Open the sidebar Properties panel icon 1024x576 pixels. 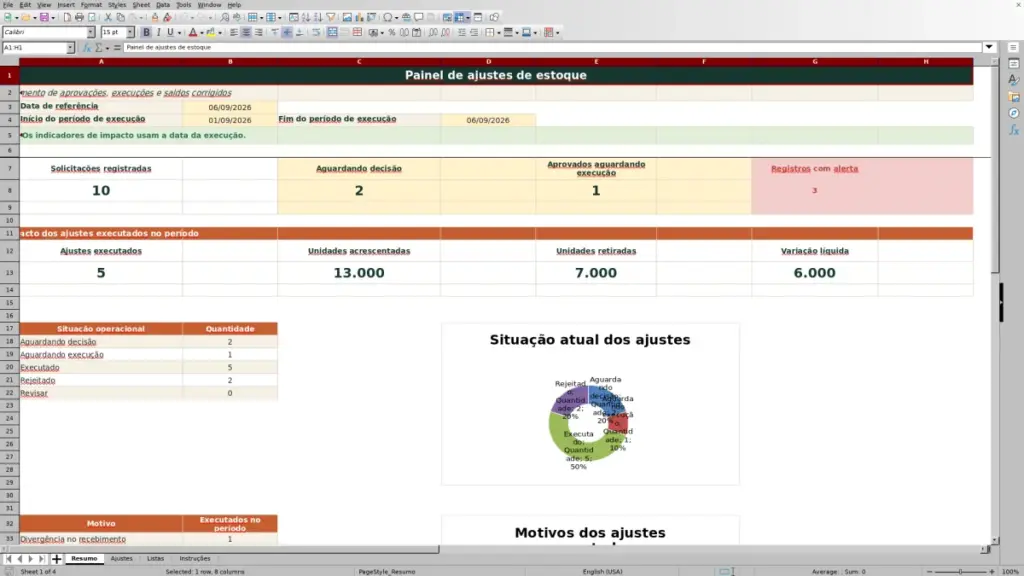(1014, 63)
